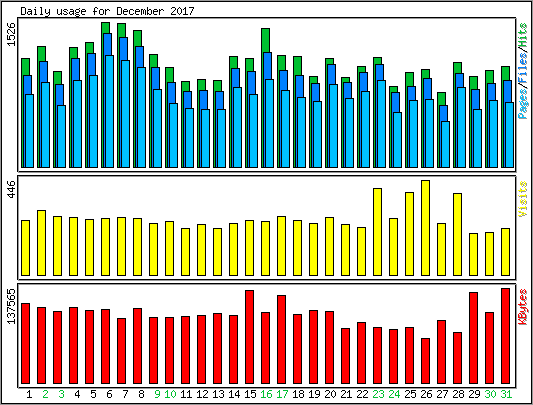Click the green hits bar top for day 16
Screen dimensions: 533x405
(x=265, y=40)
